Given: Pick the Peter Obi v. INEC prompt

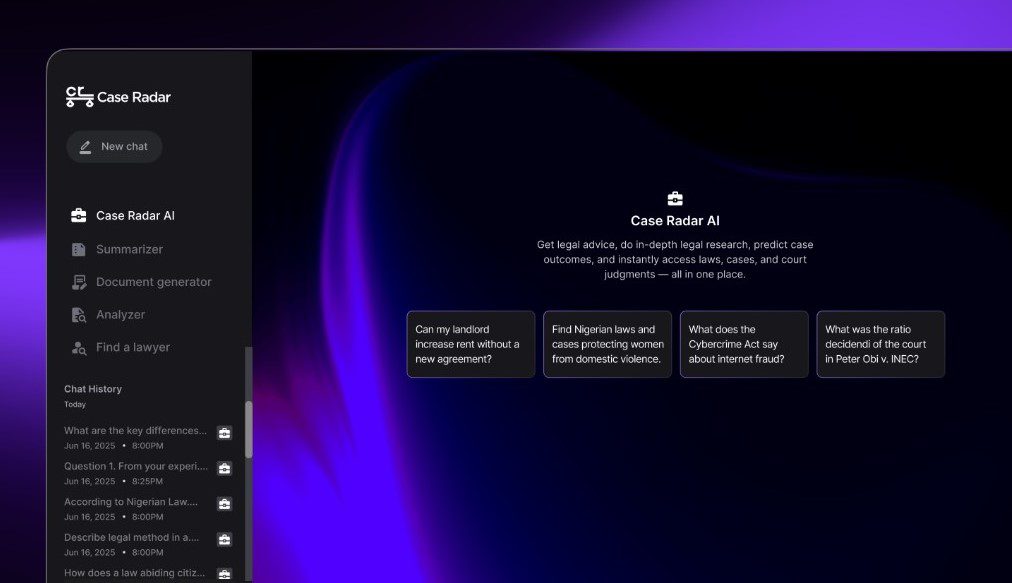Looking at the screenshot, I should point(880,344).
